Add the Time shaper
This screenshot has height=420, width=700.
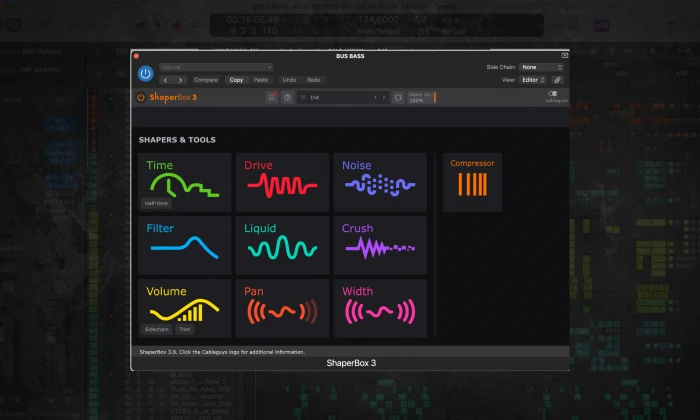pos(184,182)
